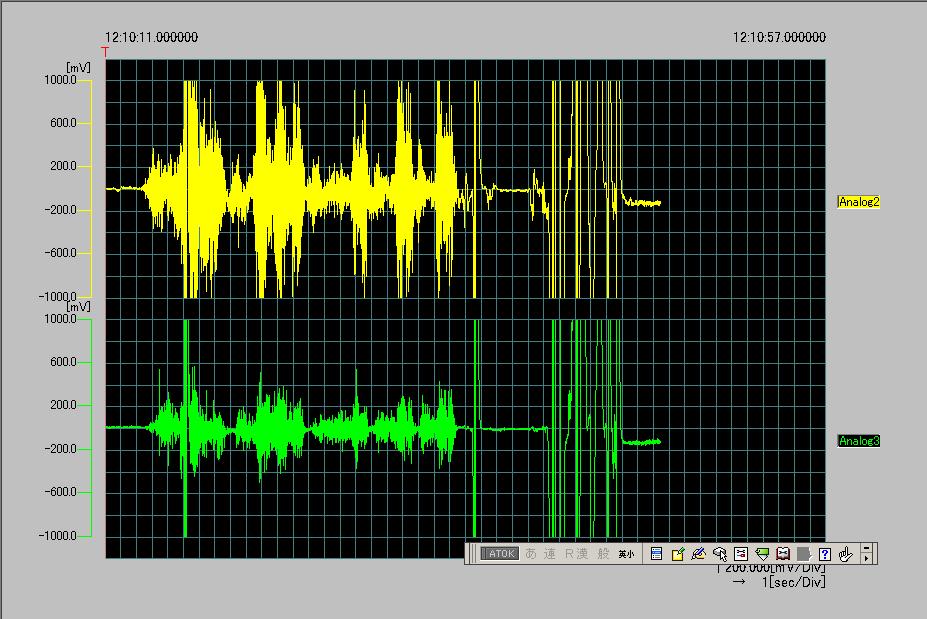Click the green axis 200.0 label
Viewport: 927px width, 619px height.
point(63,405)
